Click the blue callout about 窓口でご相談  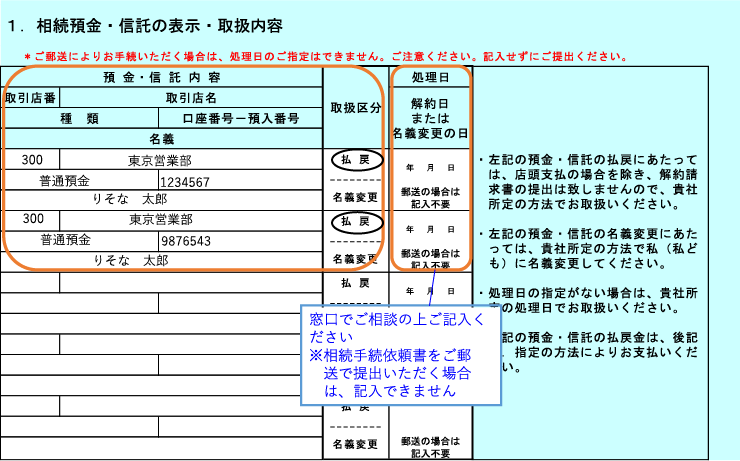click(398, 355)
